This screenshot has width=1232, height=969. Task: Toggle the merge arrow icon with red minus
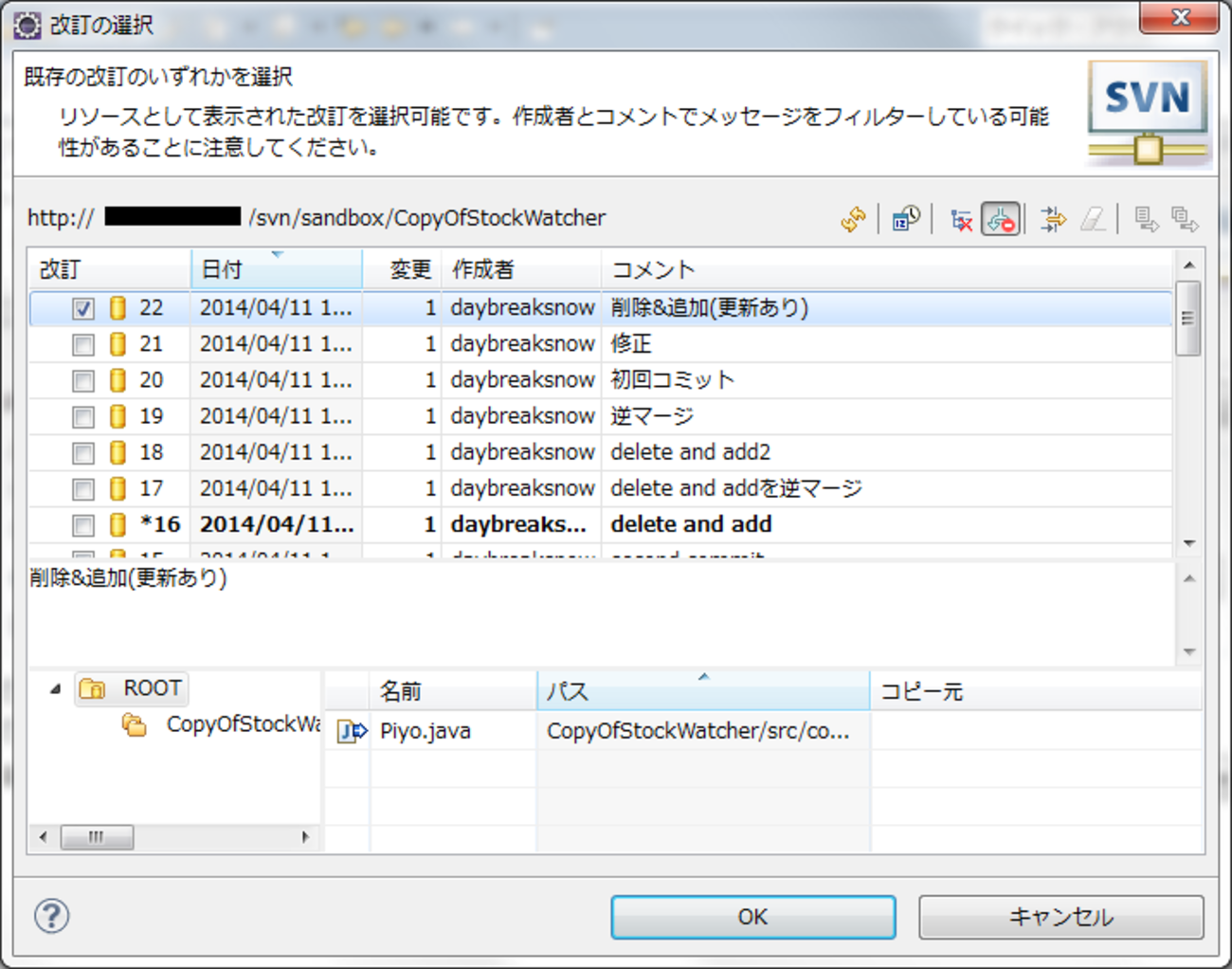[1000, 219]
